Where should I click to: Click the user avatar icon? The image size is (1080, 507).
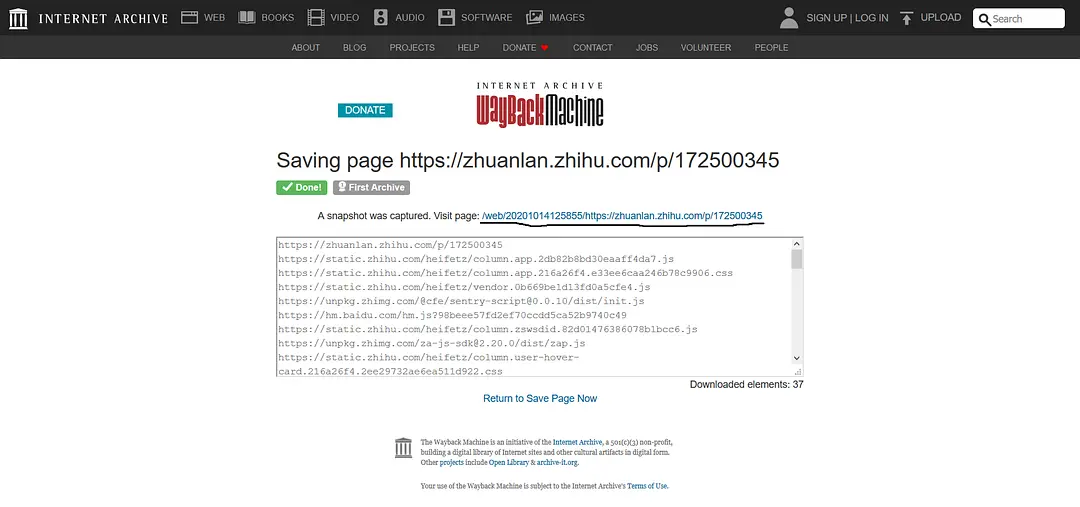(789, 17)
